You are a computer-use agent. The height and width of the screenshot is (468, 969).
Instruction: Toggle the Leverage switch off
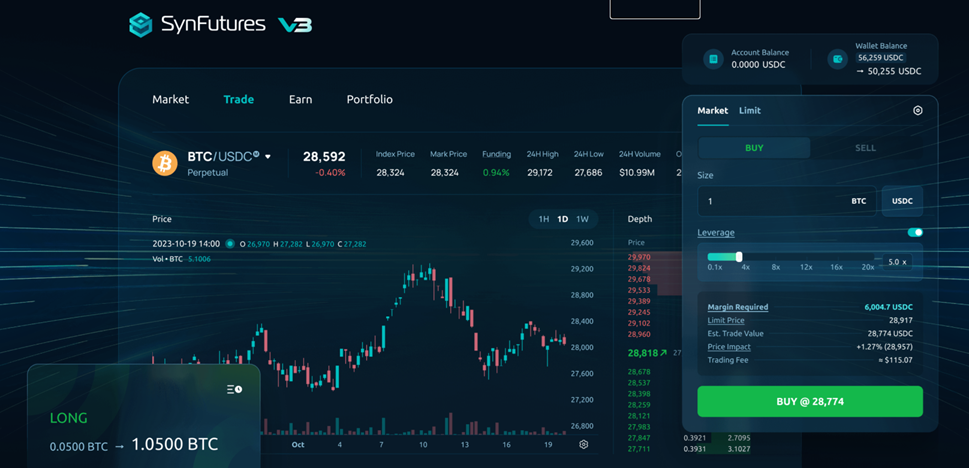point(915,232)
